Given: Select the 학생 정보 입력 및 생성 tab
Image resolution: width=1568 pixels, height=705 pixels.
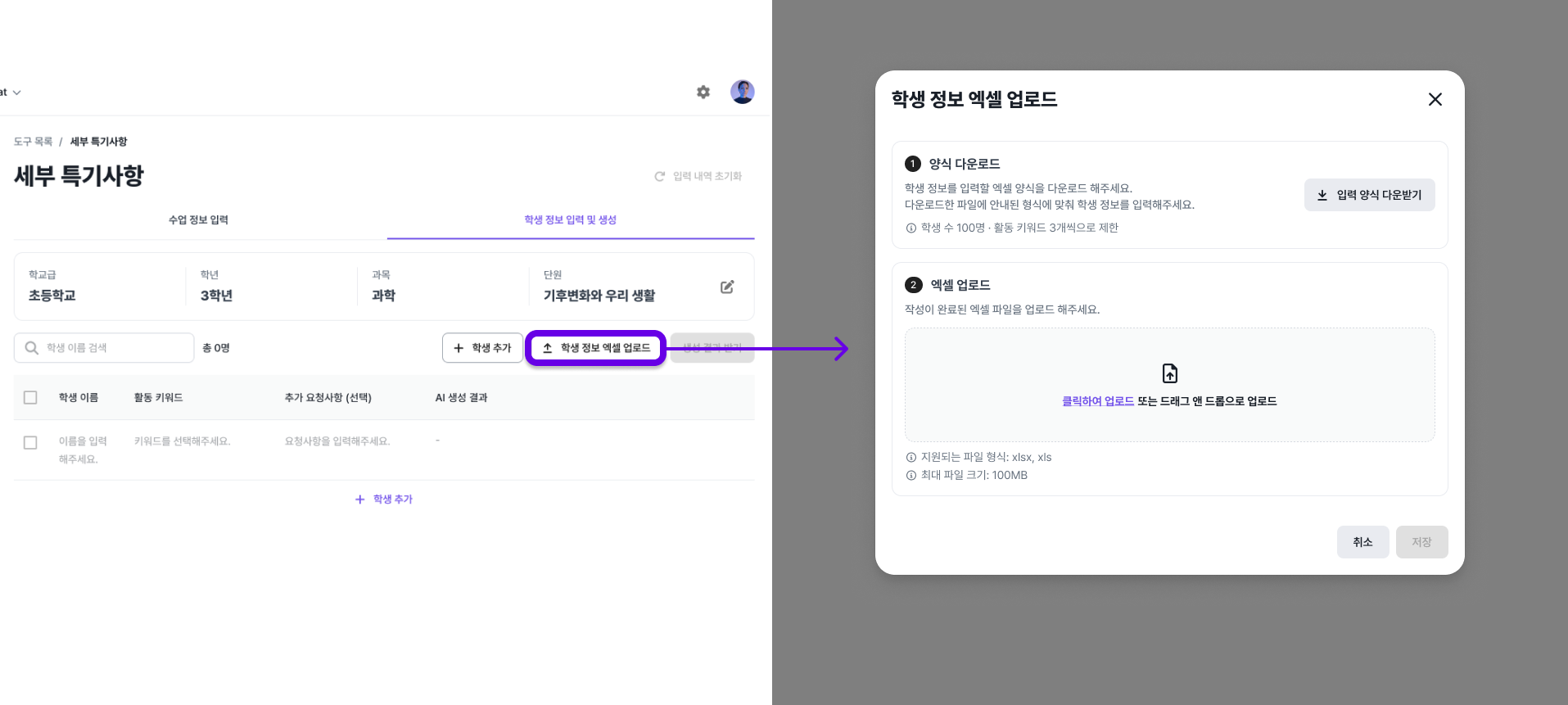Looking at the screenshot, I should [571, 219].
